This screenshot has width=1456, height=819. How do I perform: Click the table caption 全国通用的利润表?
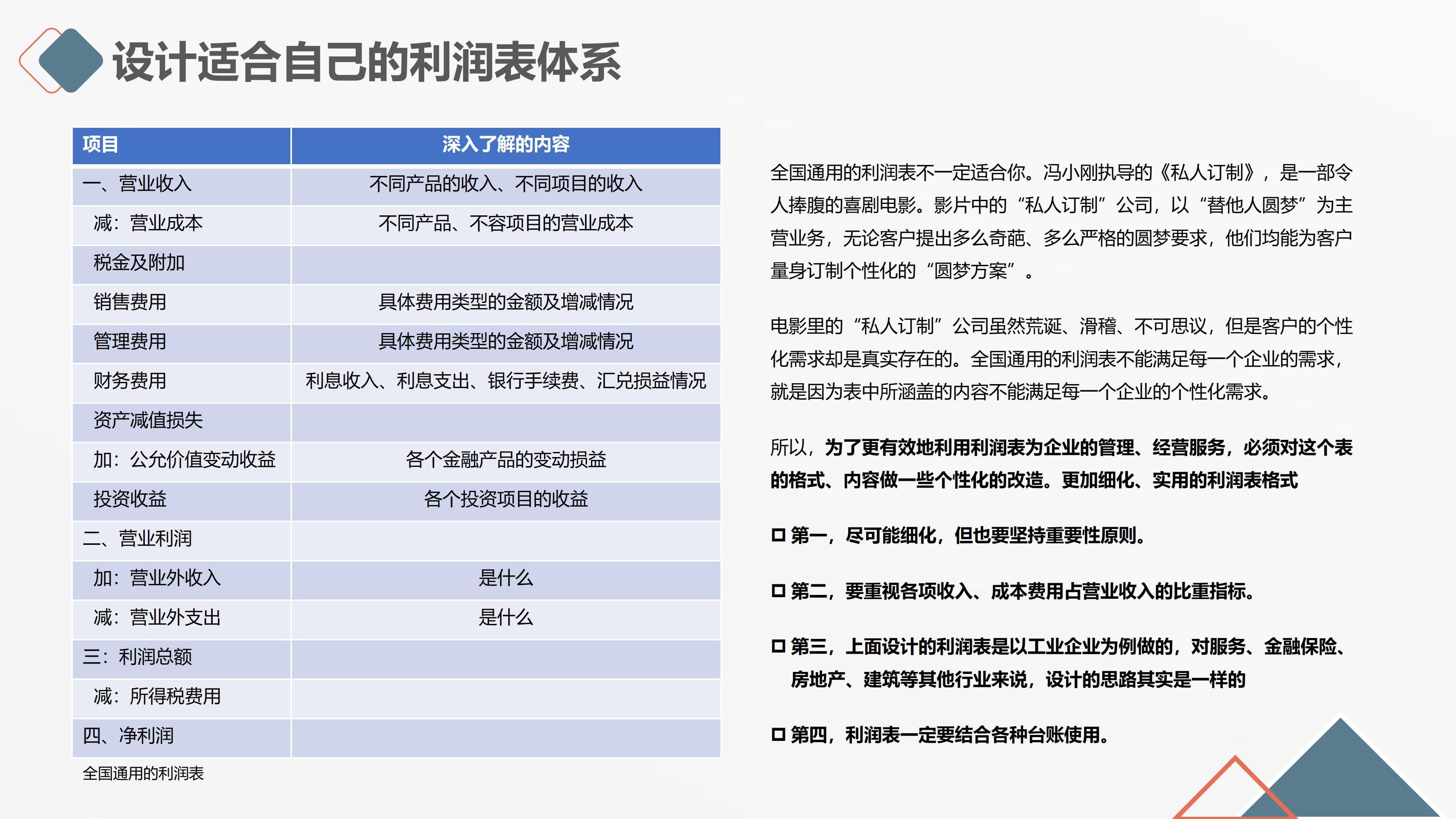[143, 773]
